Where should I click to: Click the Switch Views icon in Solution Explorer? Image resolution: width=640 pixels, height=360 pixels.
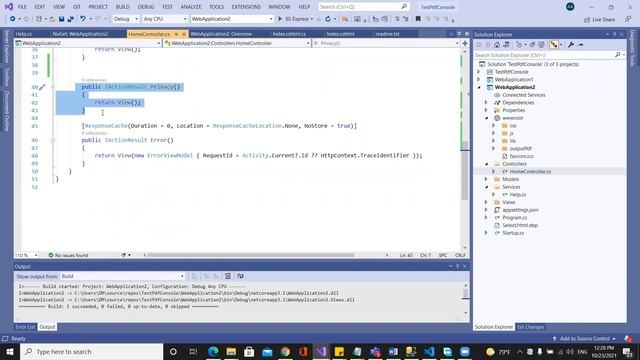coord(506,44)
